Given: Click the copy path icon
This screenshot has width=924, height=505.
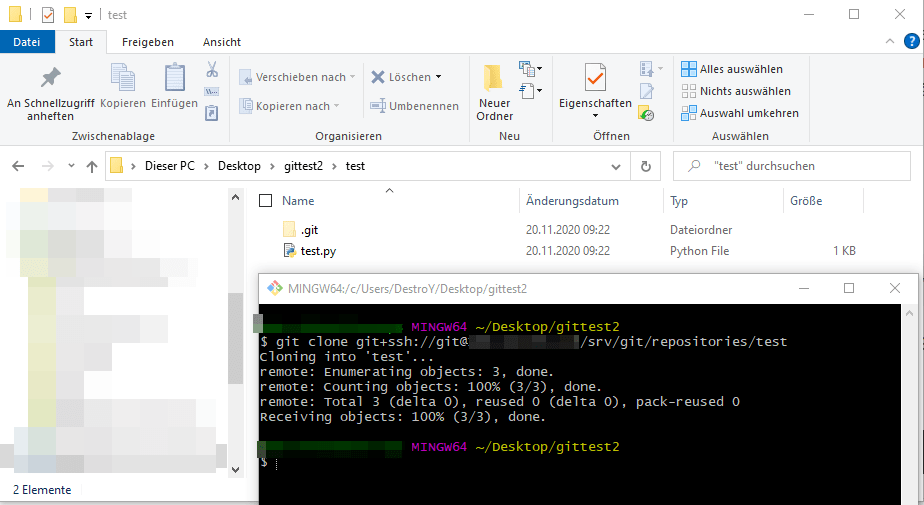Looking at the screenshot, I should pos(212,91).
